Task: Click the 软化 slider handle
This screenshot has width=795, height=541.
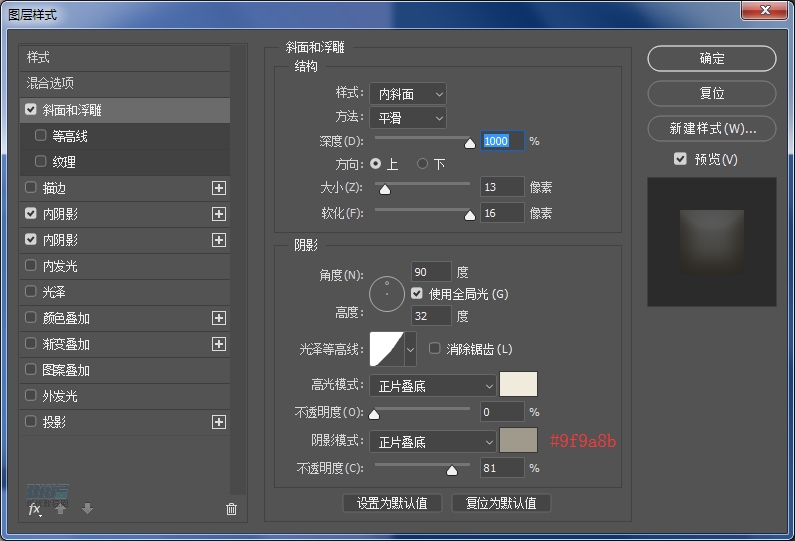Action: 470,215
